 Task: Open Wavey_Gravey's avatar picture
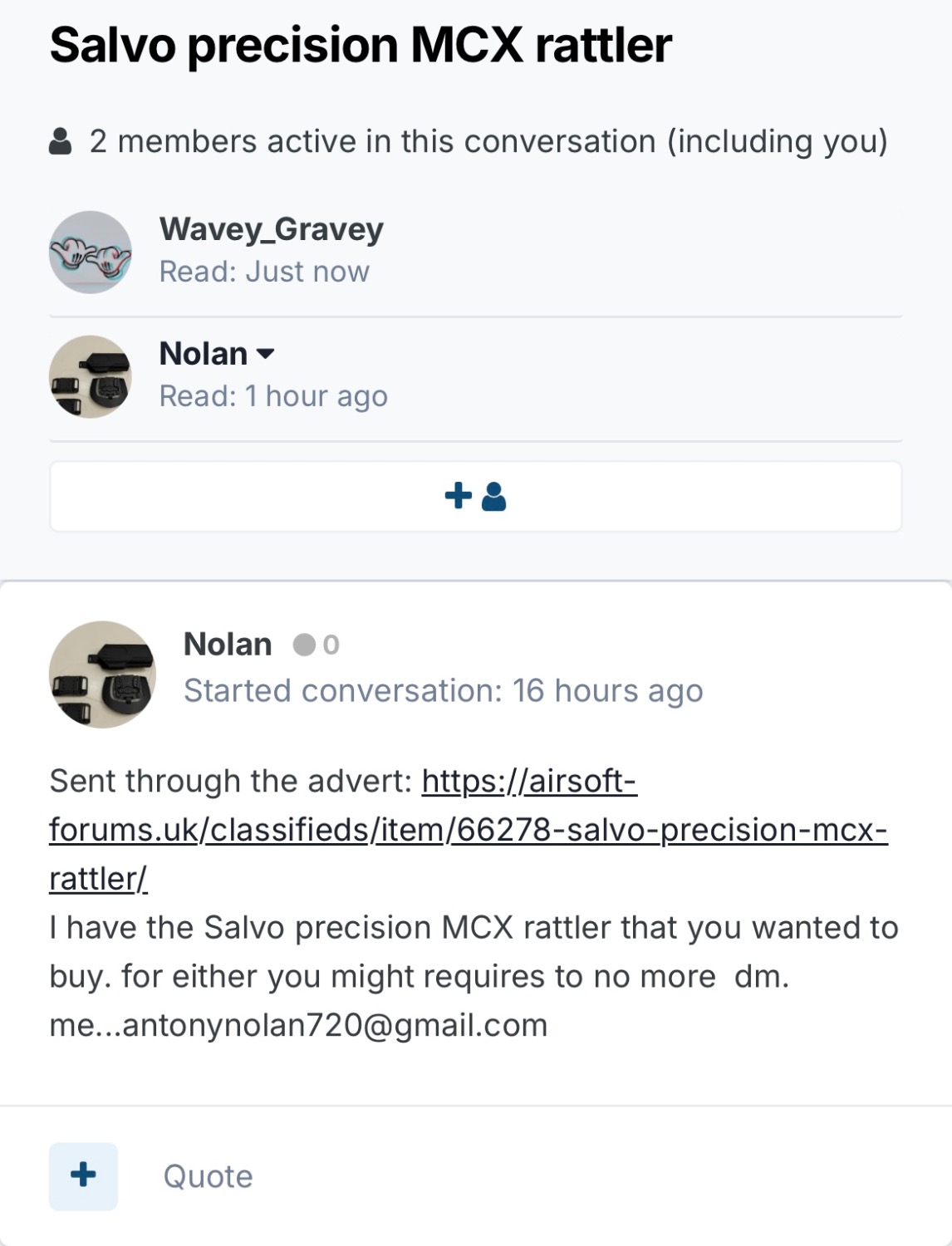coord(91,252)
